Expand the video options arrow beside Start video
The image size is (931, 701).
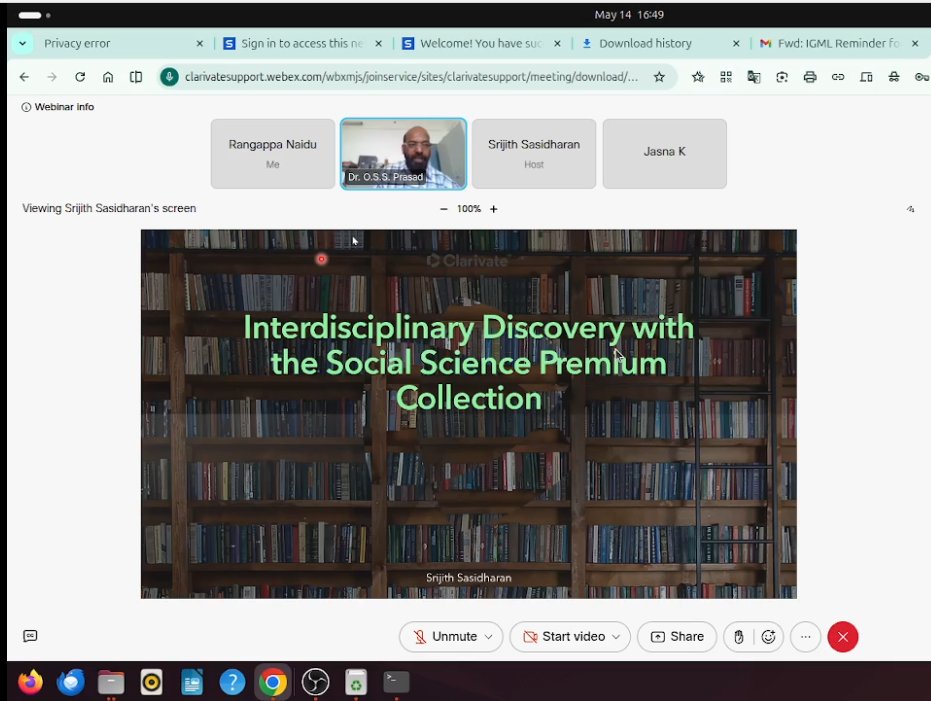click(x=616, y=636)
